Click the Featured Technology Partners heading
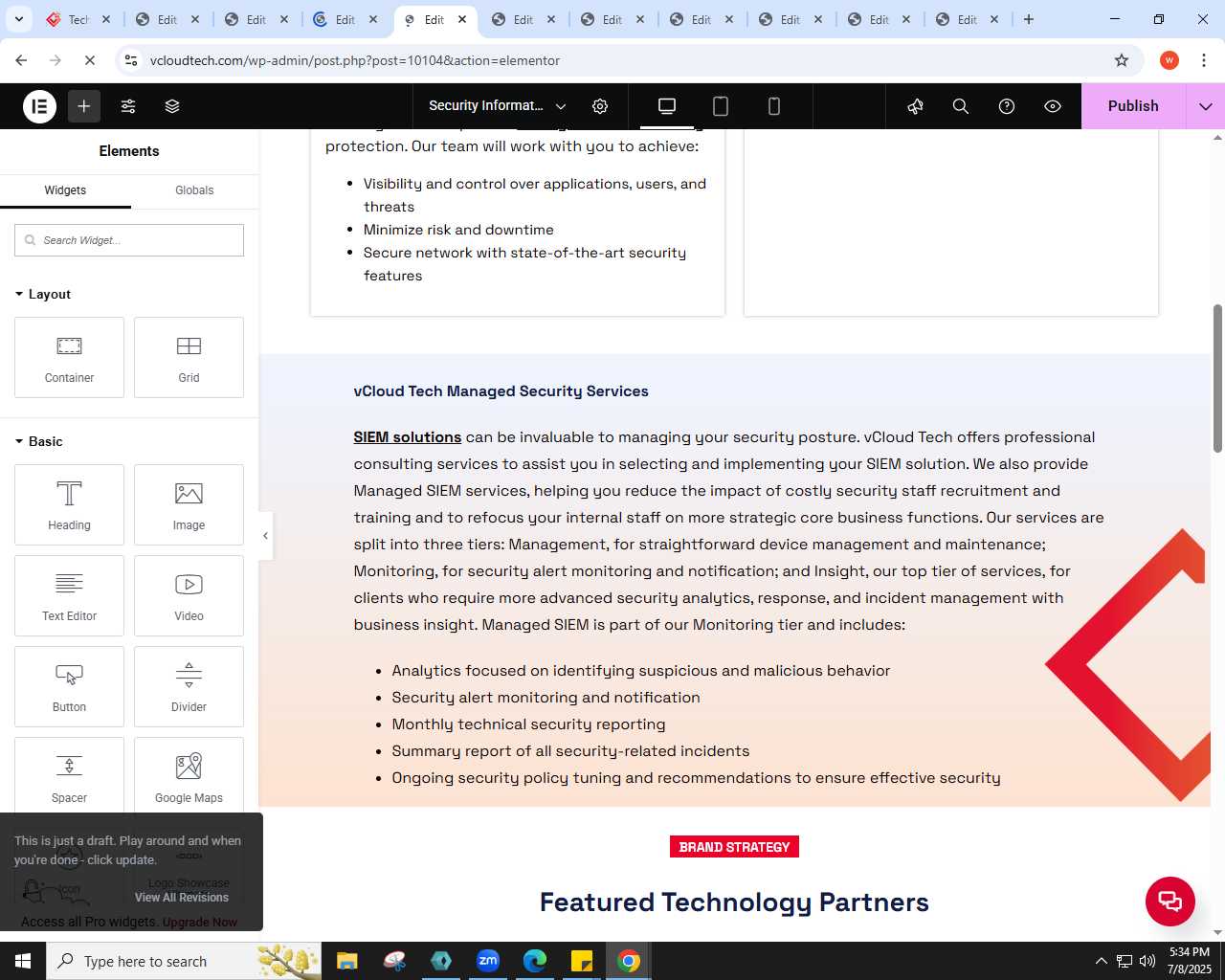 coord(734,902)
